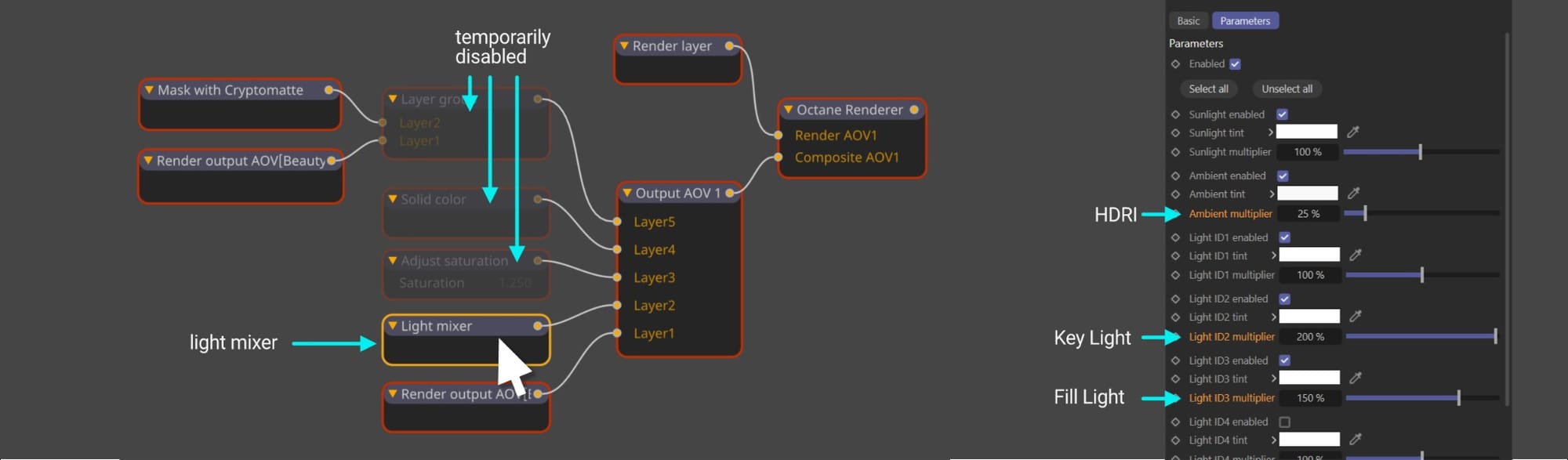The width and height of the screenshot is (1568, 460).
Task: Select the Light ID3 tint eyedropper
Action: click(x=1356, y=378)
